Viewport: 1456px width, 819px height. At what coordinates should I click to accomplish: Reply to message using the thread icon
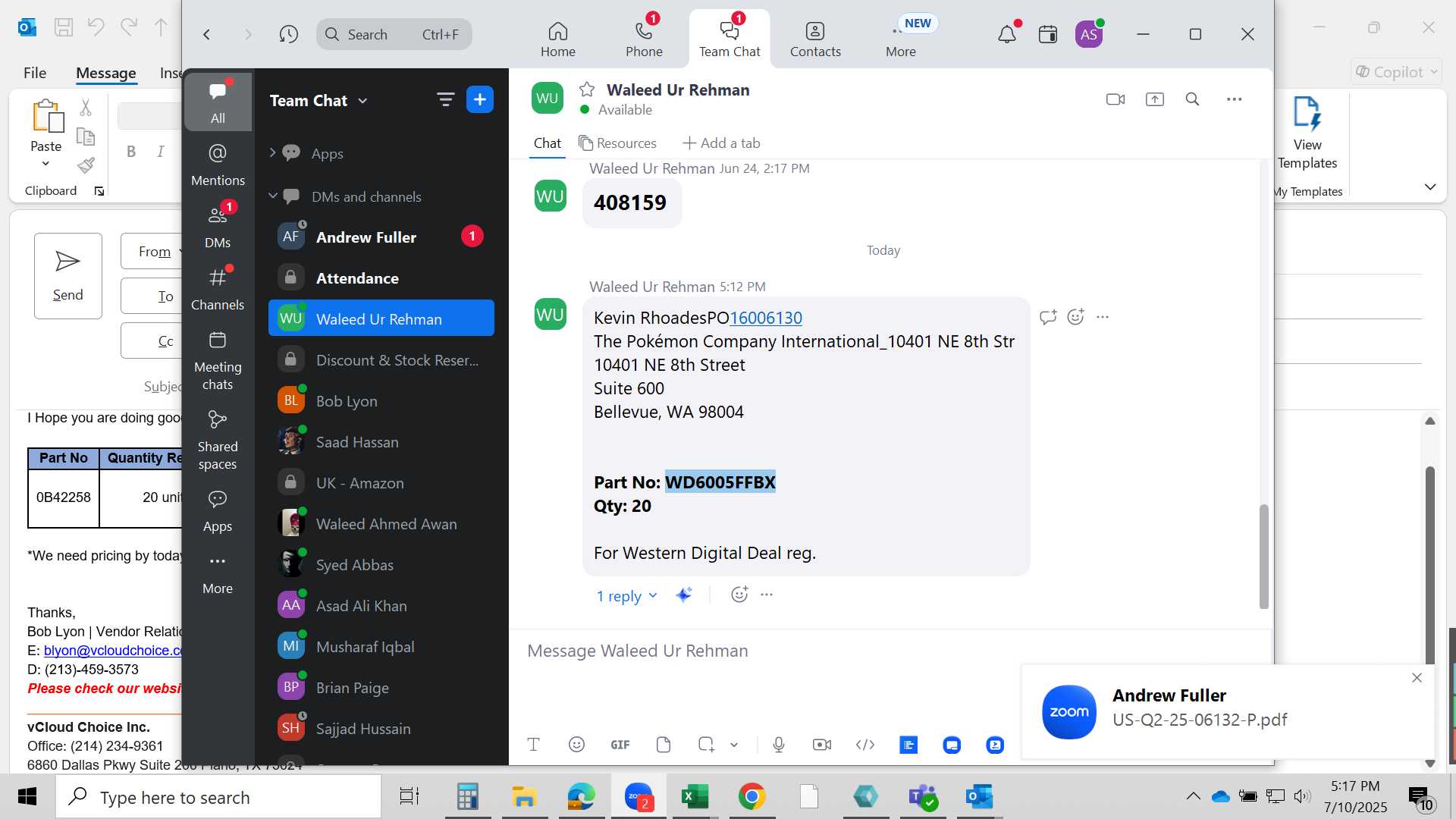[1048, 317]
